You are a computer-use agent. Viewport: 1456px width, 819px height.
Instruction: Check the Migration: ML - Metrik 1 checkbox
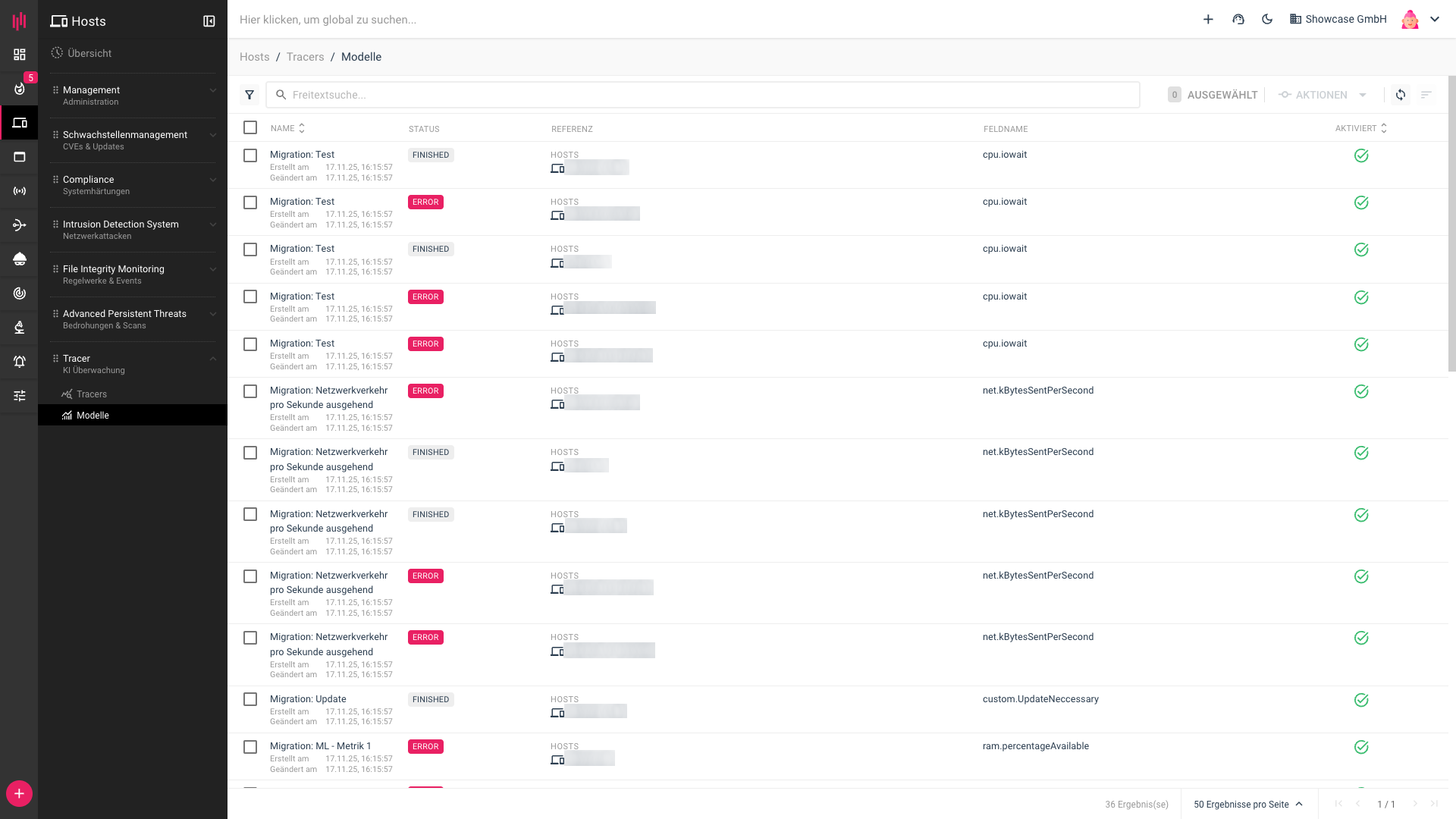coord(250,747)
